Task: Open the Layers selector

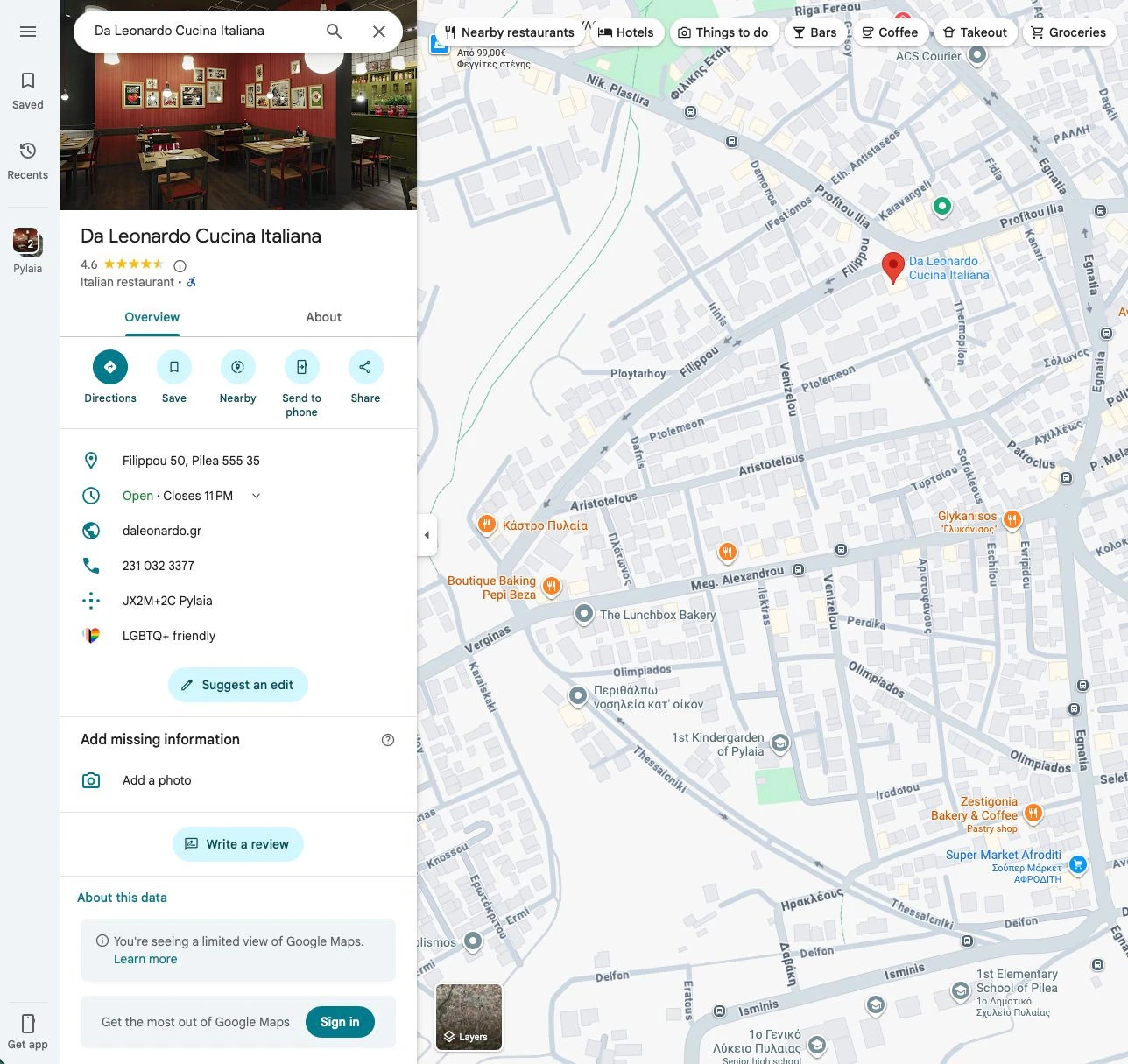Action: (469, 1017)
